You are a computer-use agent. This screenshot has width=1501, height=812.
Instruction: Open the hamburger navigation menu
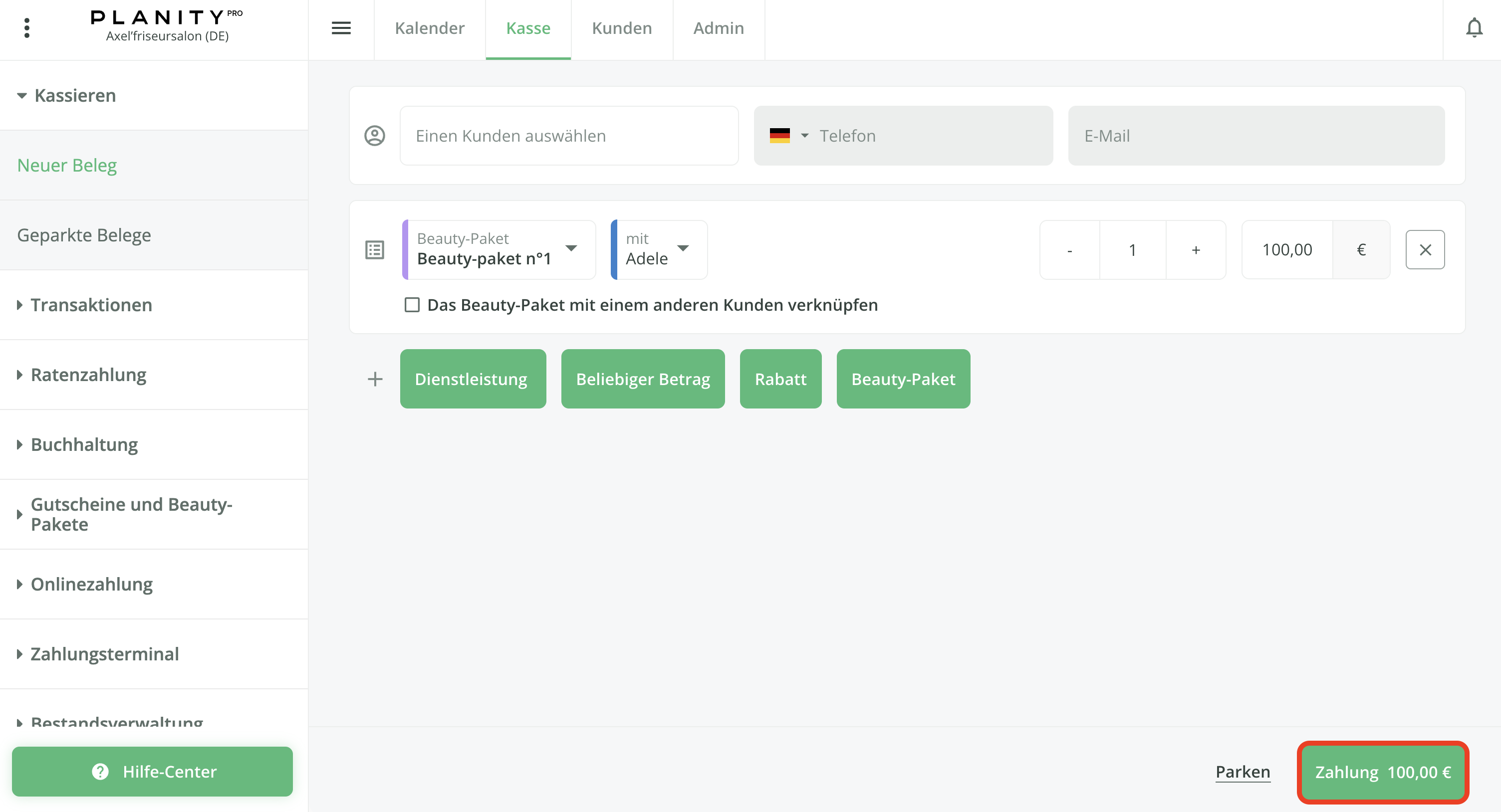(341, 27)
